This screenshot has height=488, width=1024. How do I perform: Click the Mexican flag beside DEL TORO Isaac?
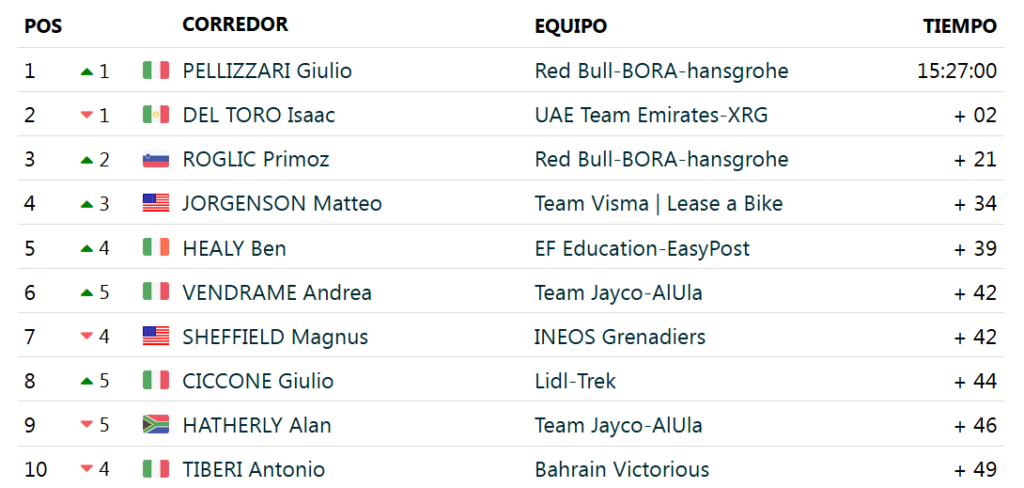[155, 115]
